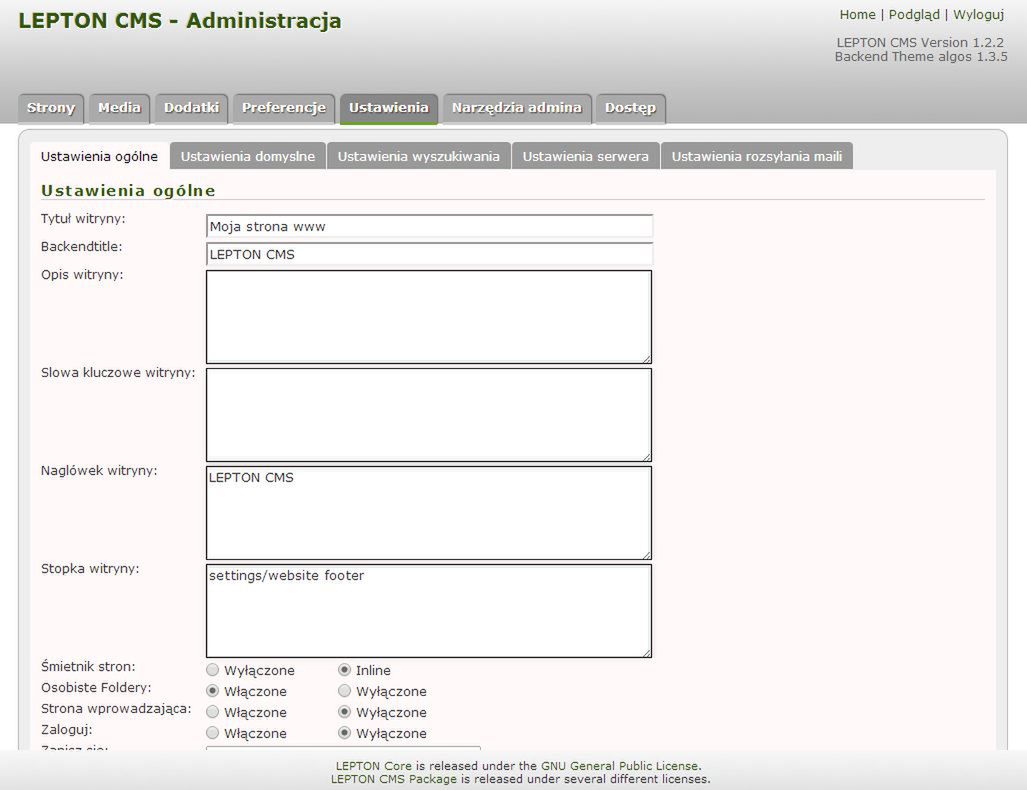Focus the Backendtitle input field
This screenshot has height=790, width=1027.
pyautogui.click(x=429, y=254)
